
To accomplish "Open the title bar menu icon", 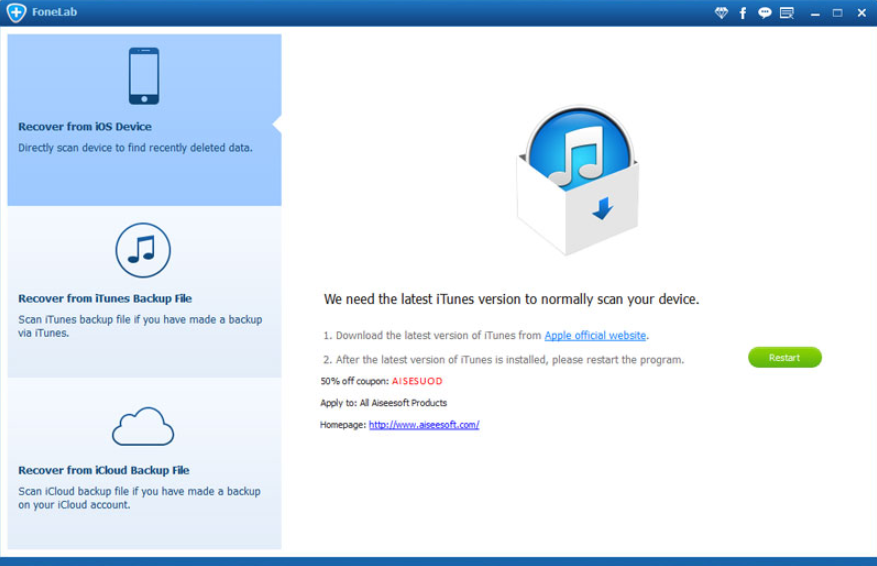I will click(787, 13).
